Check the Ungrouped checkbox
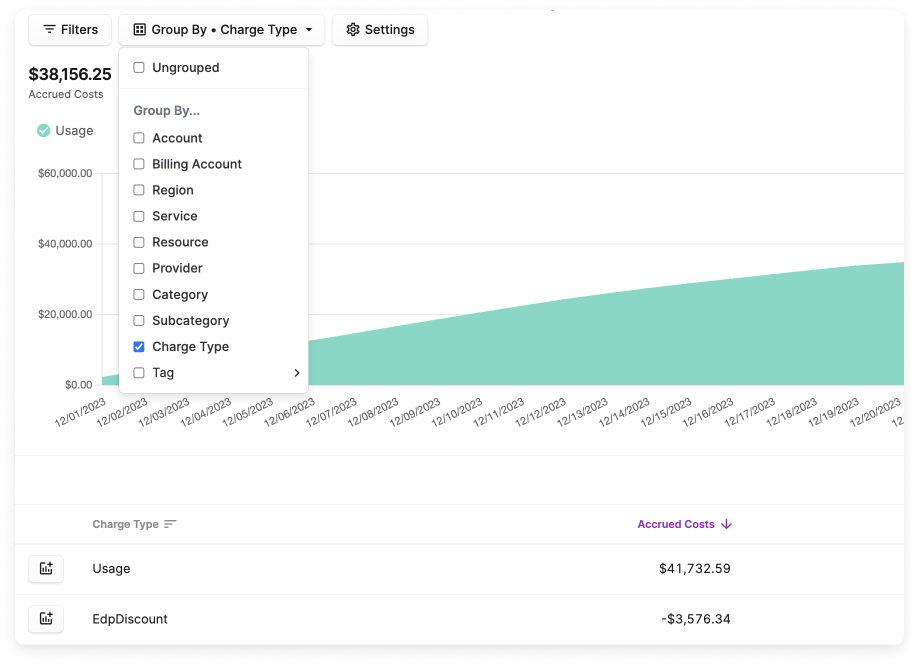919x665 pixels. click(138, 67)
